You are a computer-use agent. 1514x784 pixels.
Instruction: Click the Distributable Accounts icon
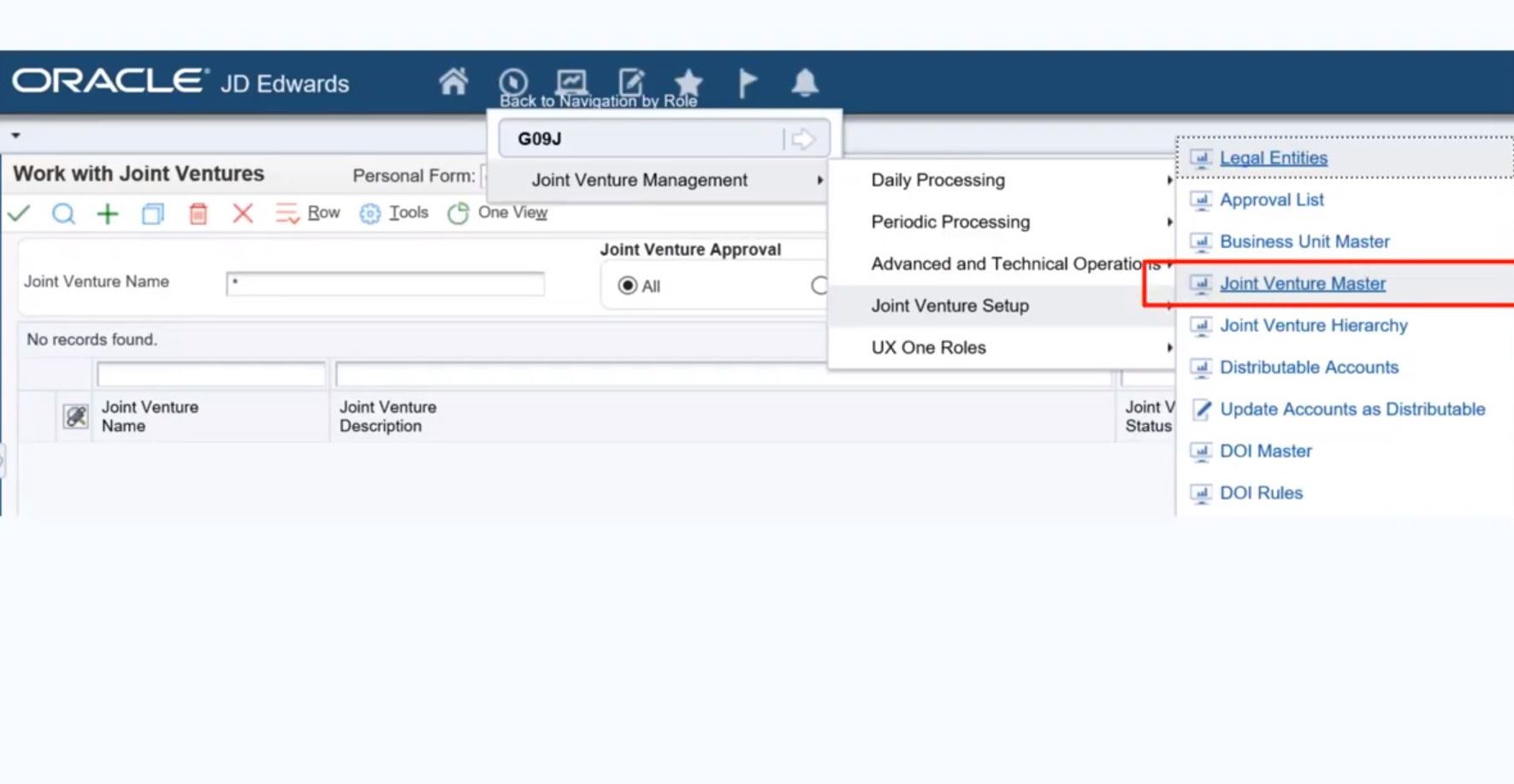coord(1202,368)
